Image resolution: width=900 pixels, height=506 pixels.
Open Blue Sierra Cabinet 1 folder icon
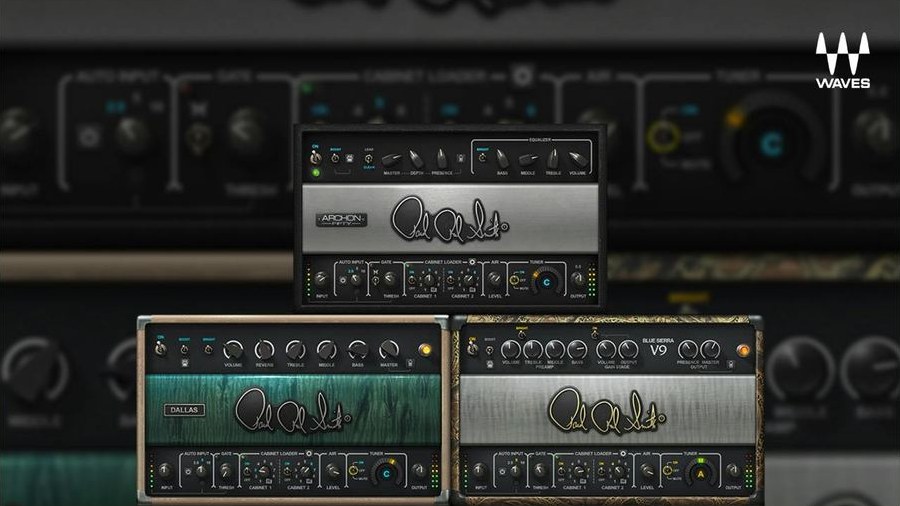(x=583, y=481)
